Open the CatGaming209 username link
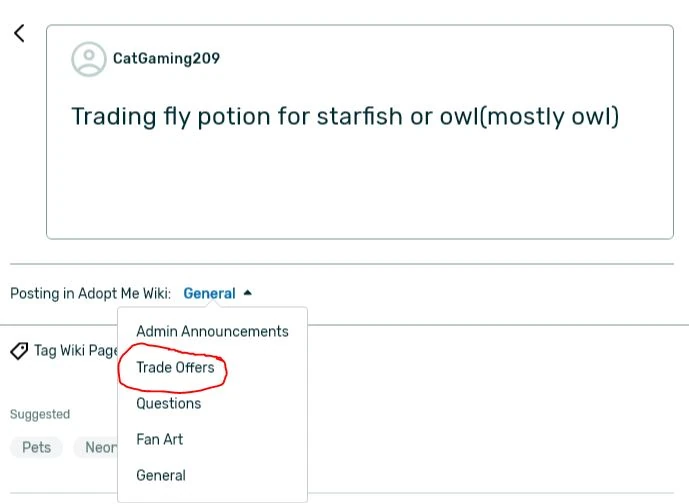 pos(166,58)
